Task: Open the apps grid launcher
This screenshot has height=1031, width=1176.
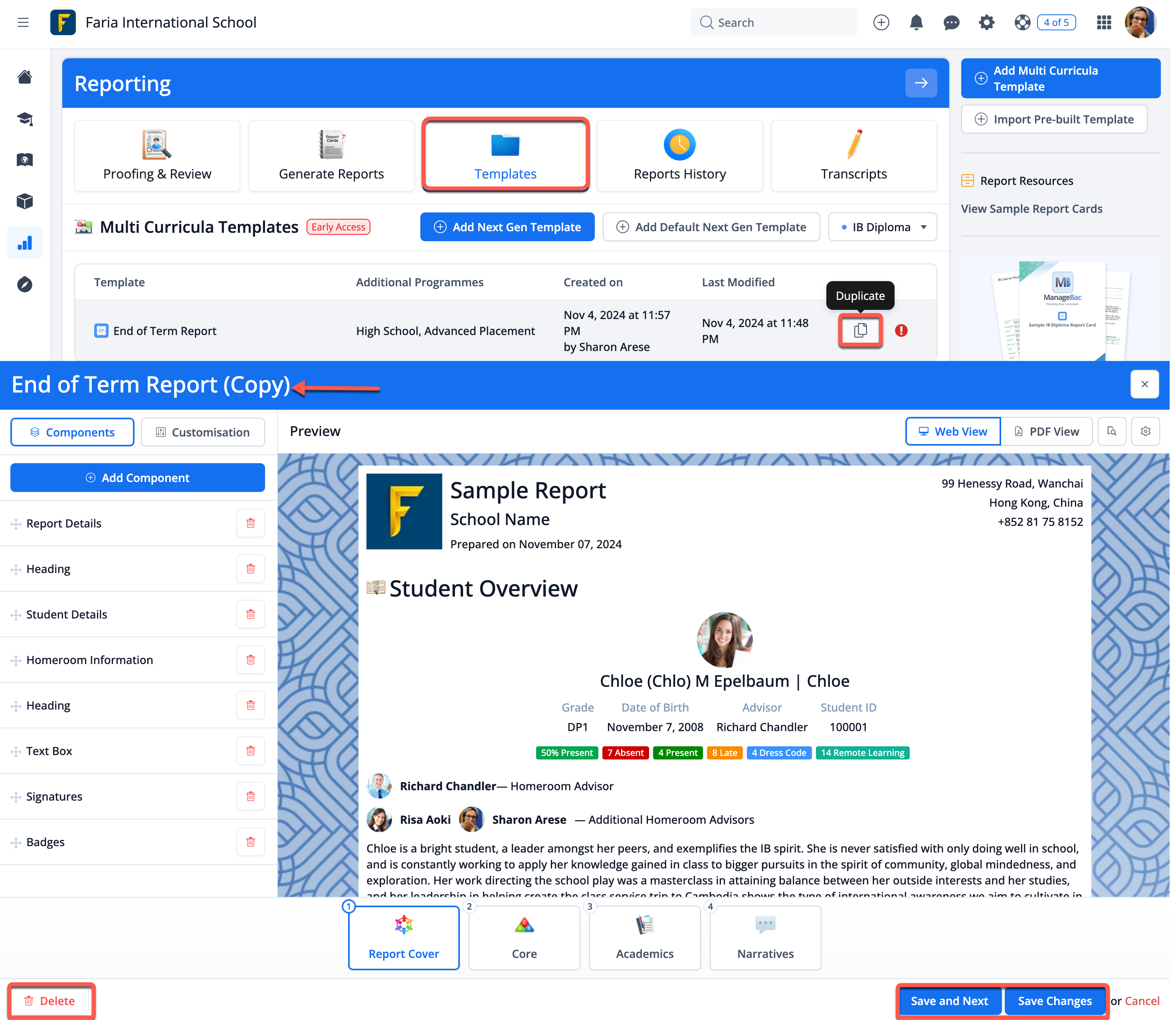Action: (1103, 22)
